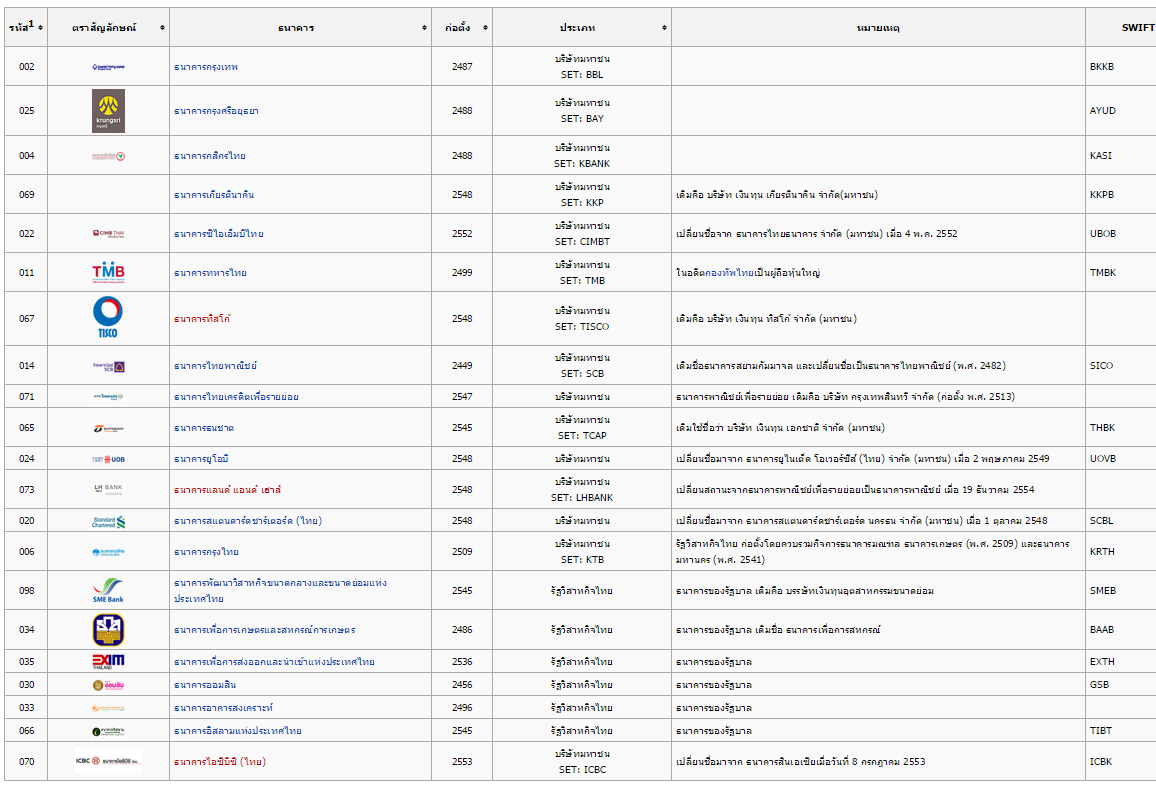This screenshot has height=785, width=1156.
Task: Follow red link ธนาคารทิสโก้
Action: click(x=202, y=319)
